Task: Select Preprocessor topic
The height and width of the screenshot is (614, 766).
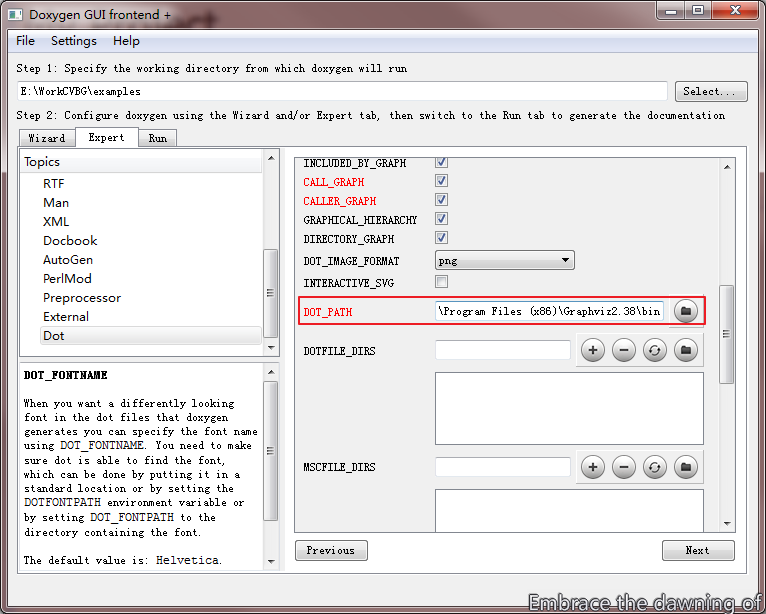Action: pos(82,298)
